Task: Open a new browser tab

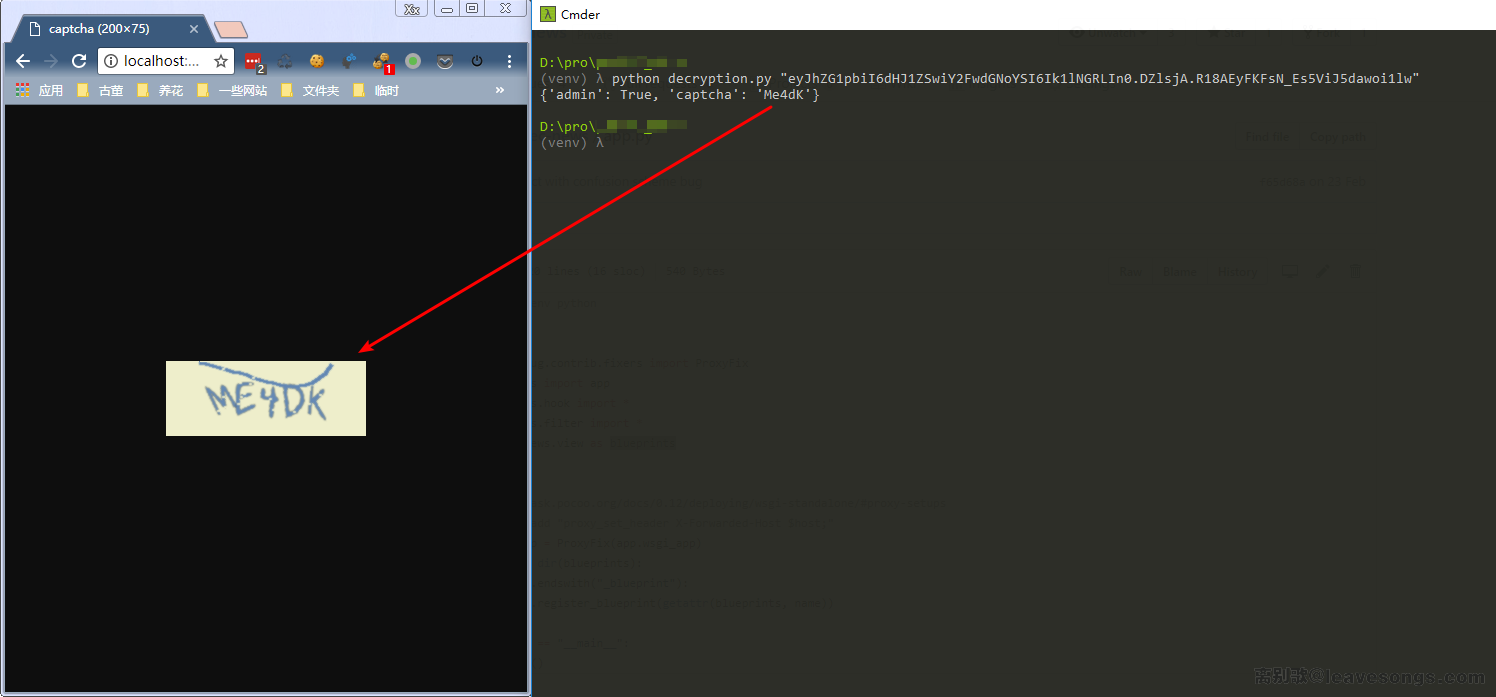Action: click(x=231, y=30)
